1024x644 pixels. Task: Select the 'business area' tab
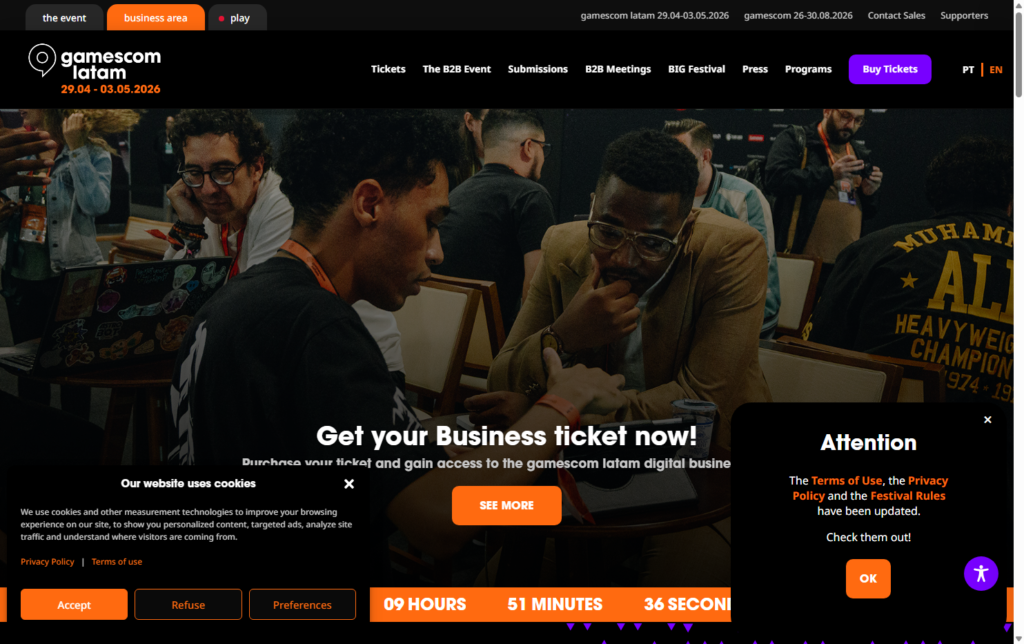(155, 18)
